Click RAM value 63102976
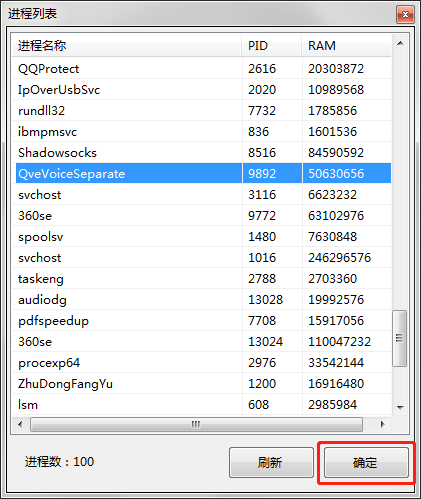421x499 pixels. [336, 216]
